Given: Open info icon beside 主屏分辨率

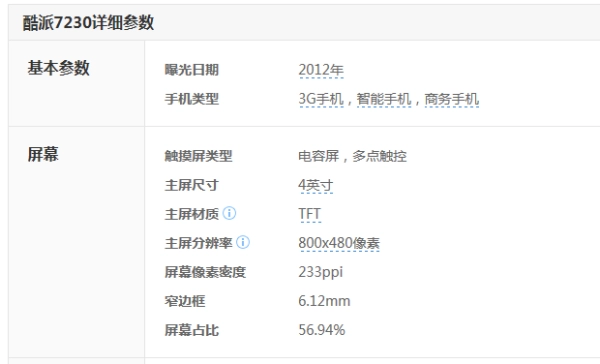Looking at the screenshot, I should 243,242.
